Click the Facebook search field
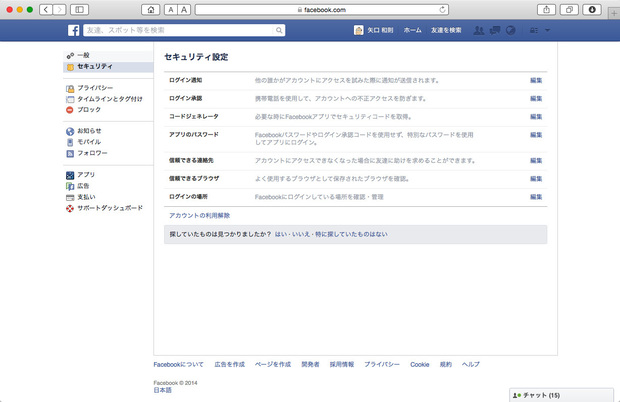620x402 pixels. pyautogui.click(x=178, y=30)
